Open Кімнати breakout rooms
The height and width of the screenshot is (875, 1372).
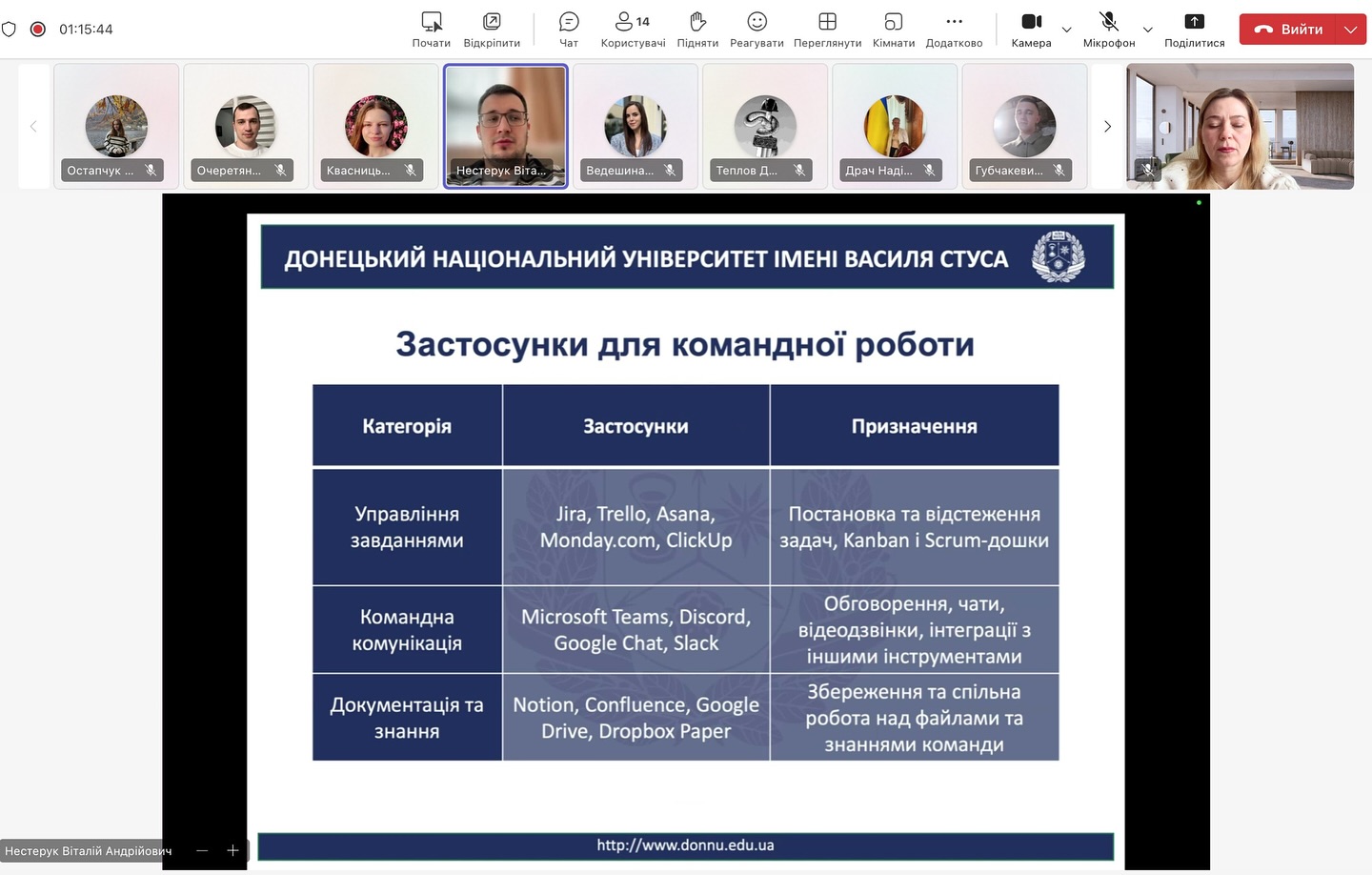(x=894, y=30)
